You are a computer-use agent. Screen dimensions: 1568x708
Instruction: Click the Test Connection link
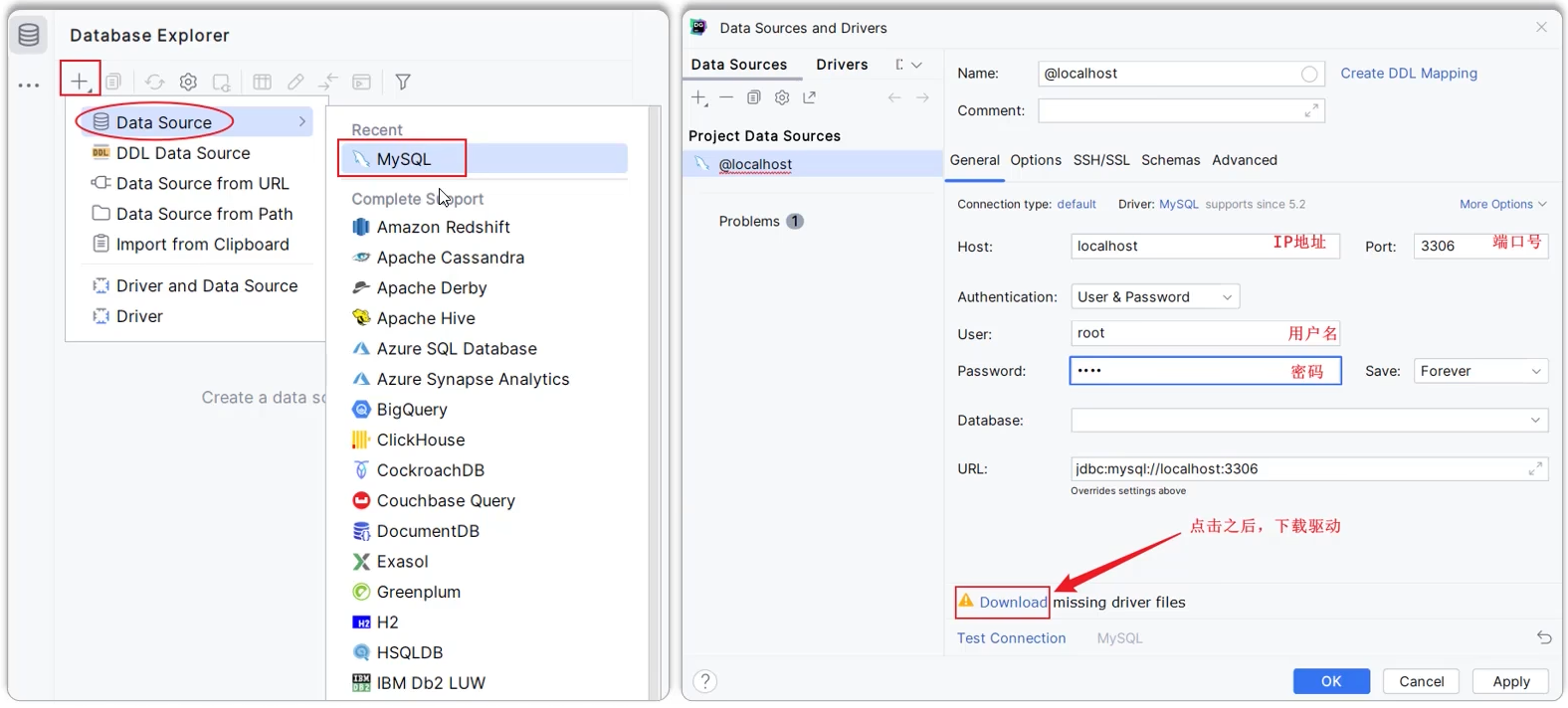pos(1011,638)
